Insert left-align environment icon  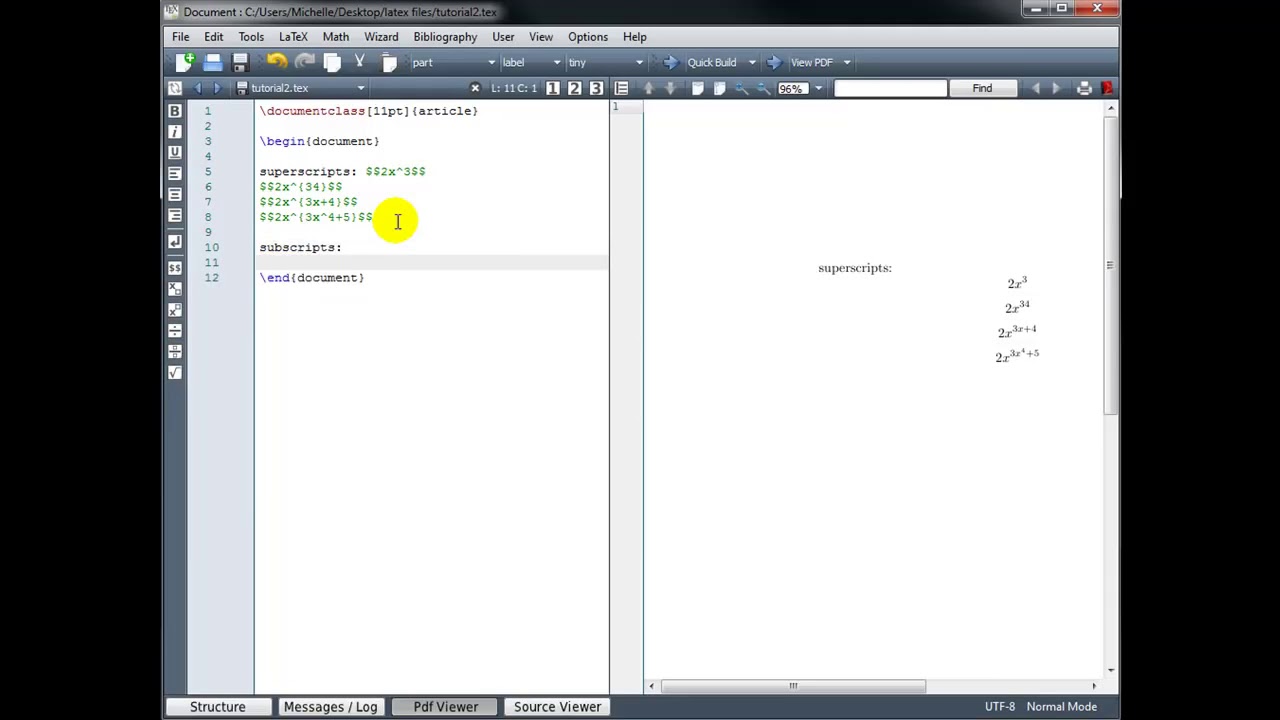click(175, 173)
